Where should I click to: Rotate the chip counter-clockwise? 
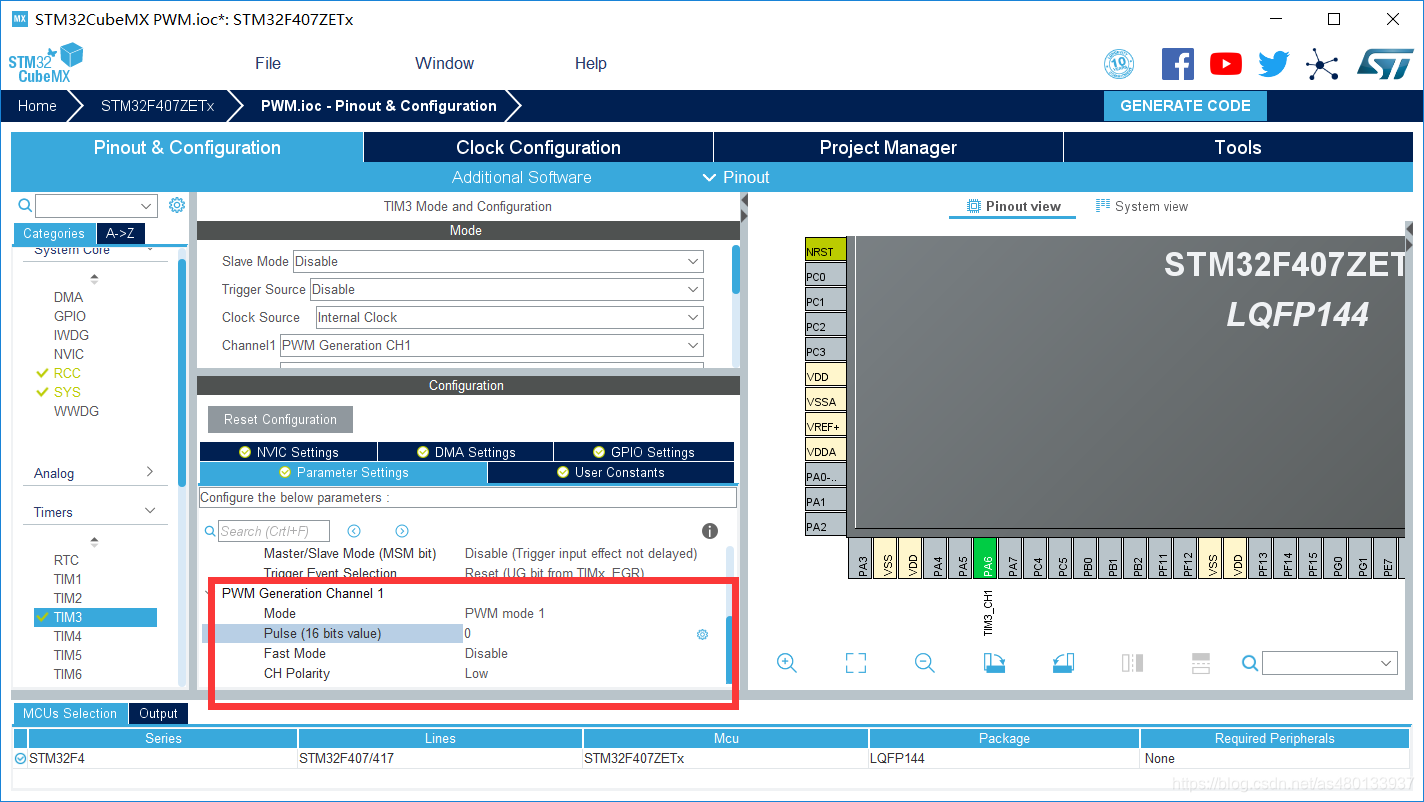pyautogui.click(x=1063, y=663)
